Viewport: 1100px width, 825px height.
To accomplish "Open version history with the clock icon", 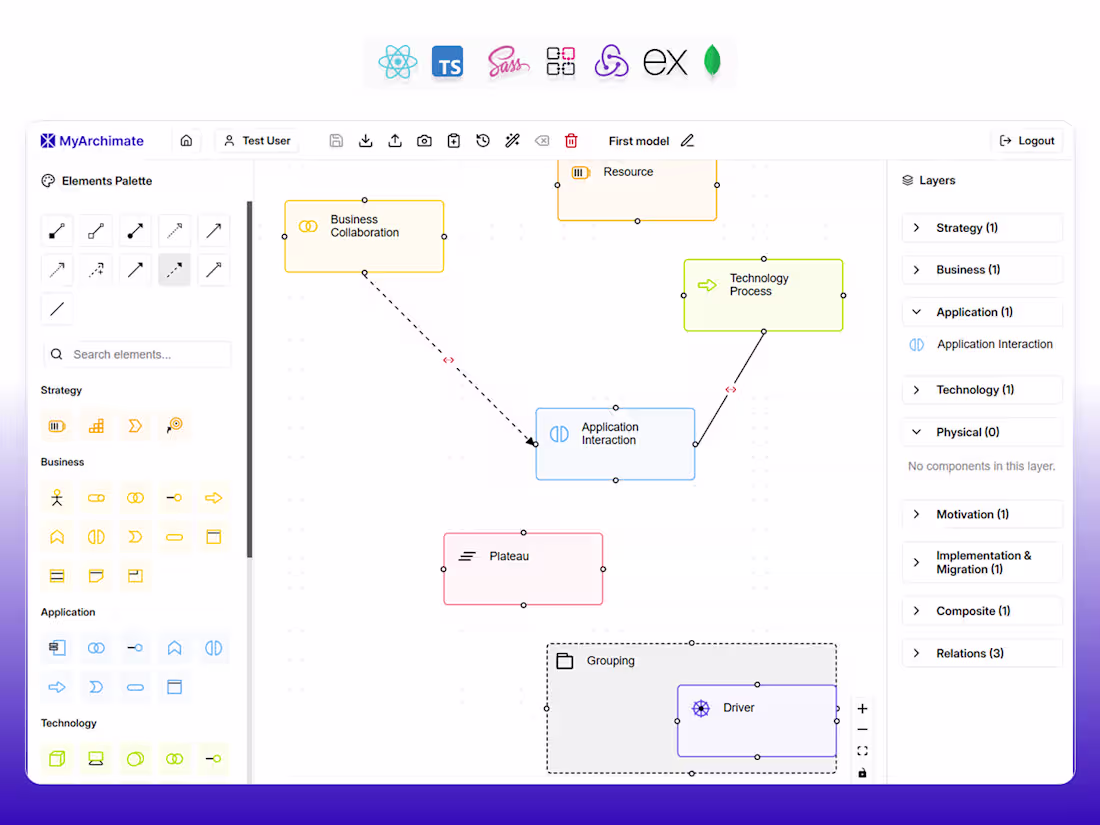I will click(x=483, y=140).
